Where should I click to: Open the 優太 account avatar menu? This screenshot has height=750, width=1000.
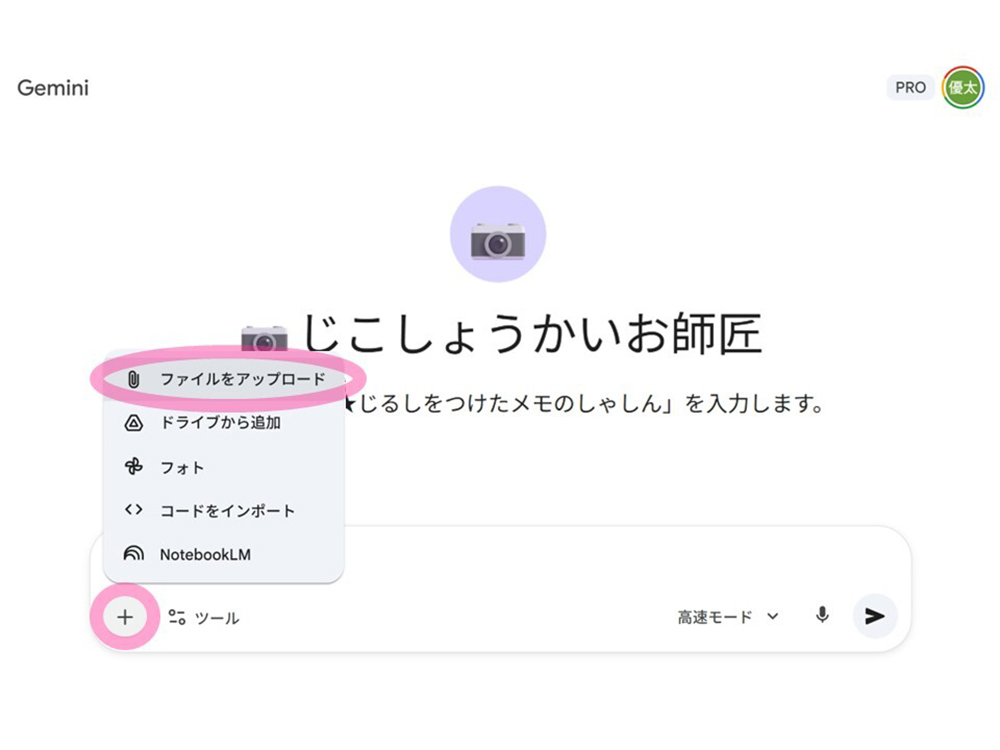click(x=962, y=88)
